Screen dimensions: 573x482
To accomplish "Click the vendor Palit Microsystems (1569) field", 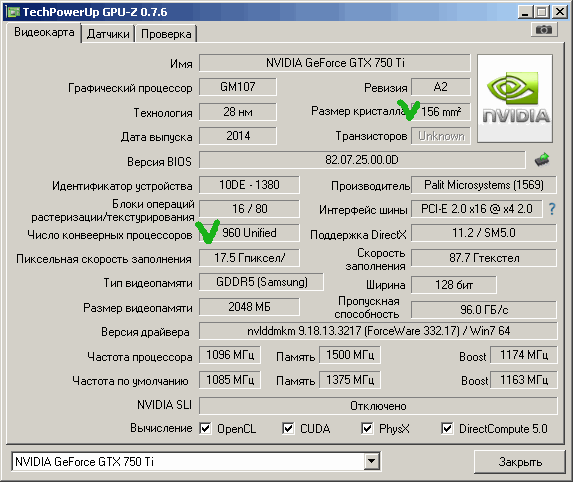I will [x=484, y=185].
